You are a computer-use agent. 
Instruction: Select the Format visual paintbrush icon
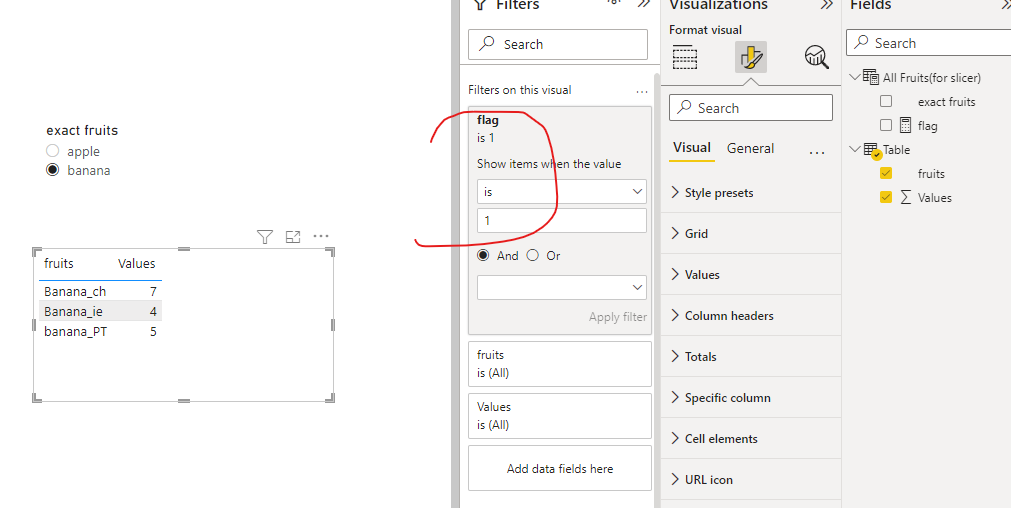[751, 57]
